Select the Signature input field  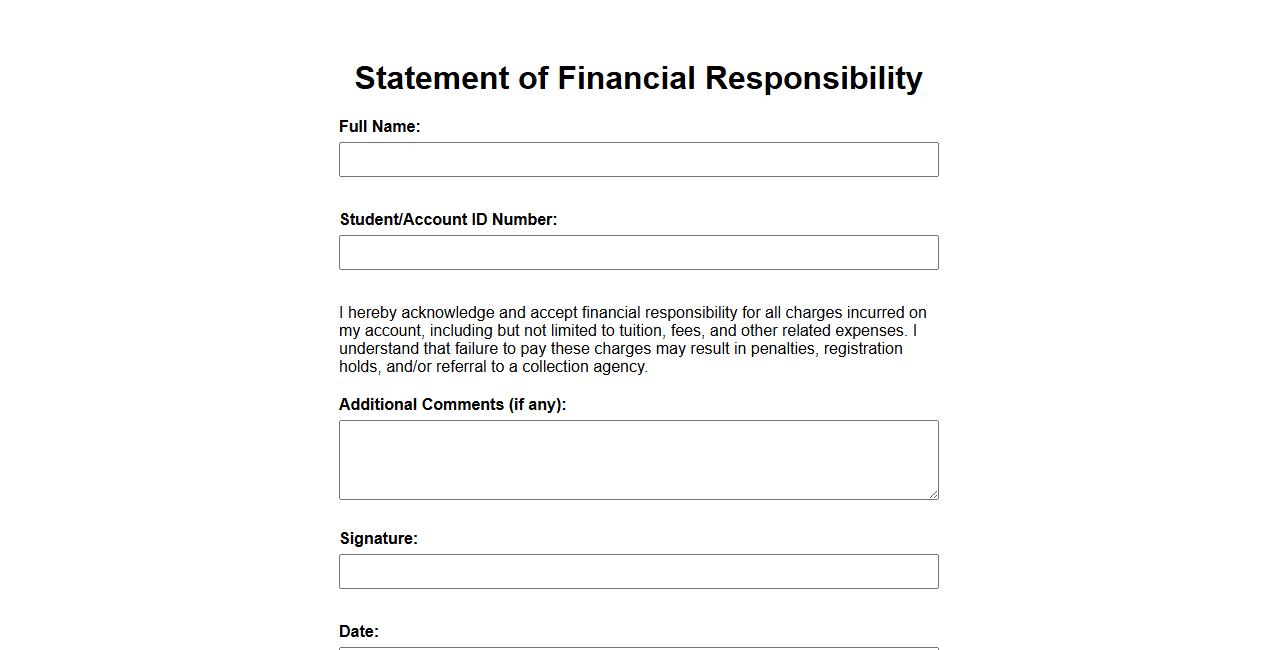pyautogui.click(x=638, y=572)
